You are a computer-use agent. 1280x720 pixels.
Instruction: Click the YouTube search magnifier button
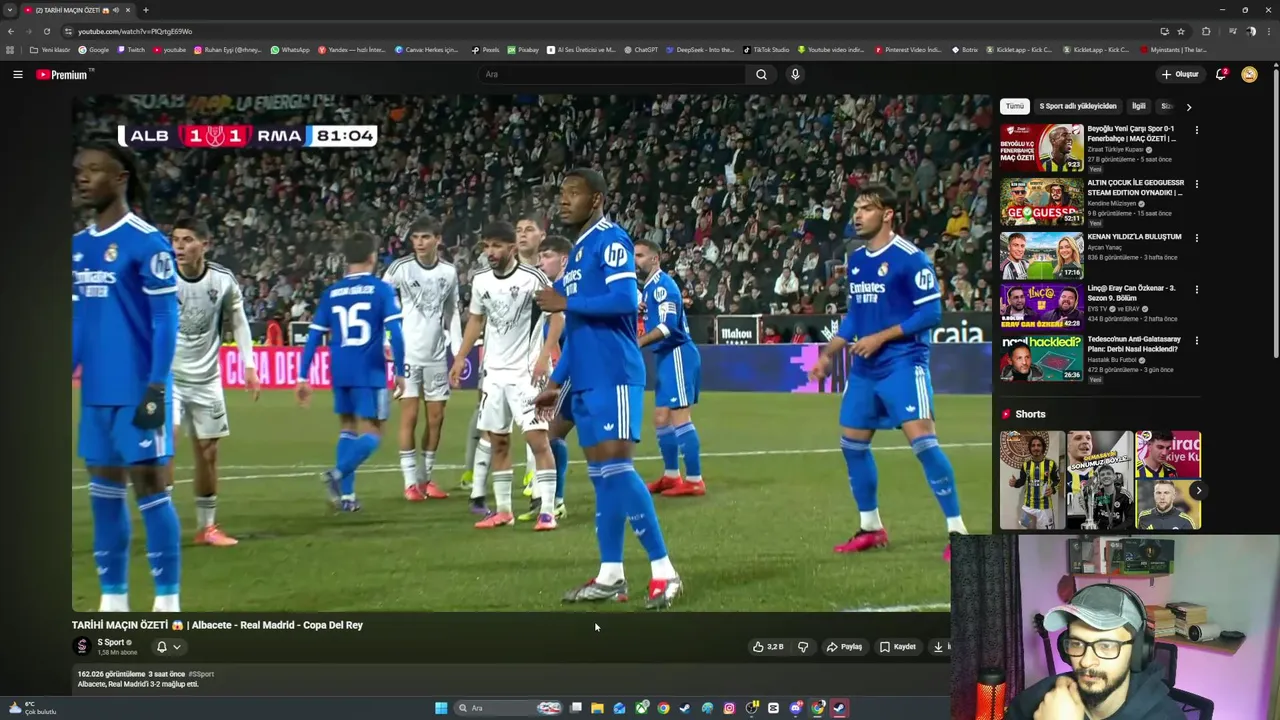point(761,74)
